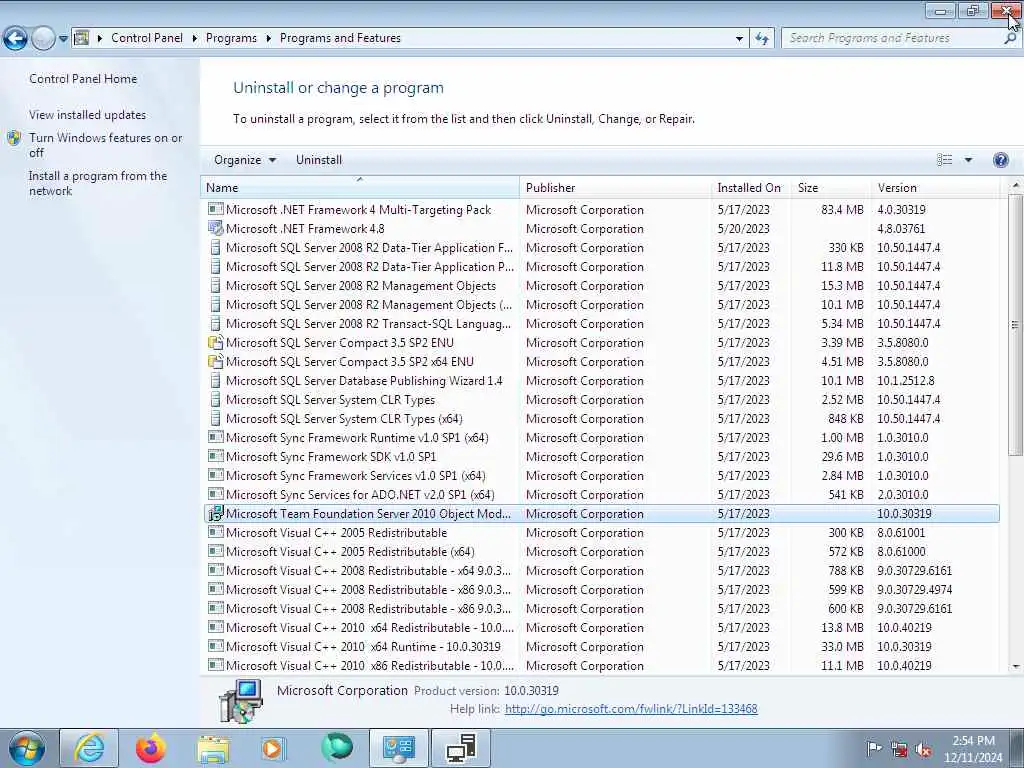Select Microsoft .NET Framework 4 Multi-Targeting Pack

pyautogui.click(x=601, y=210)
